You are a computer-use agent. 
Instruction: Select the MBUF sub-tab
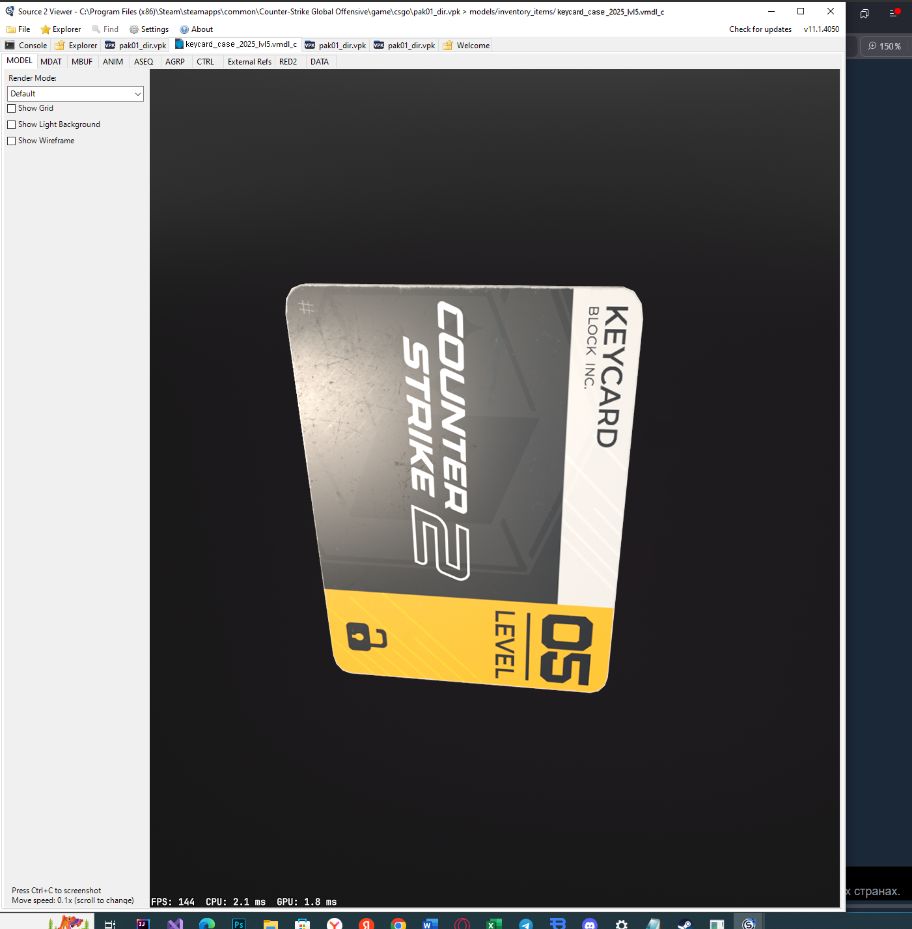(82, 62)
